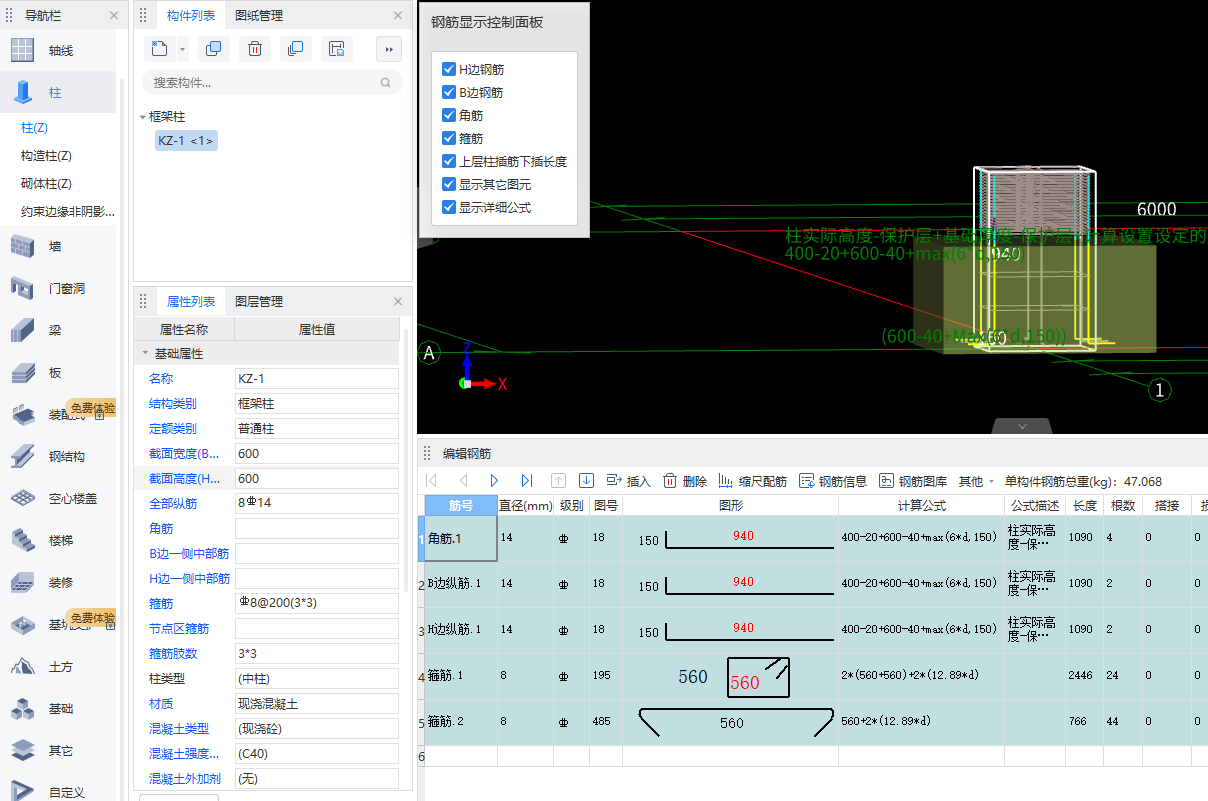Open the new component dropdown arrow
The width and height of the screenshot is (1208, 801).
182,48
